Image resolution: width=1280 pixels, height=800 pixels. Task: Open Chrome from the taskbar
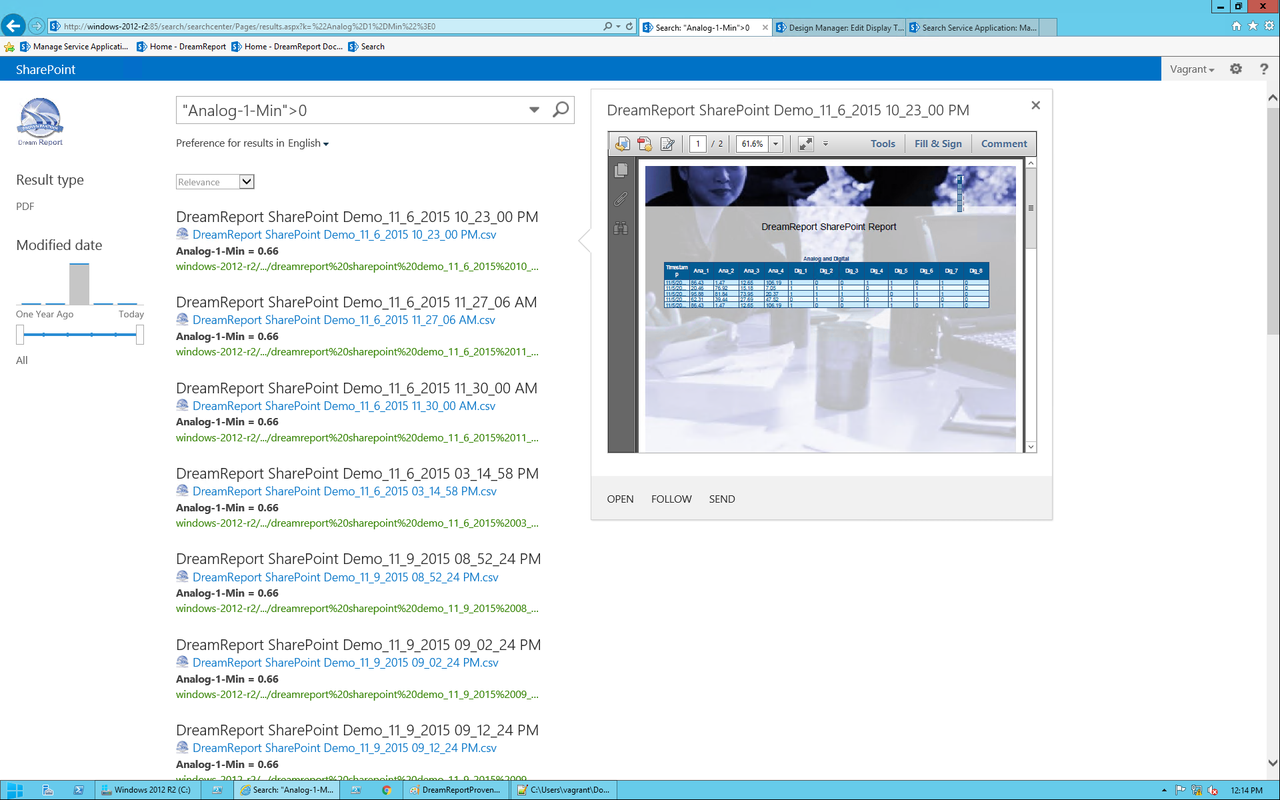(387, 790)
